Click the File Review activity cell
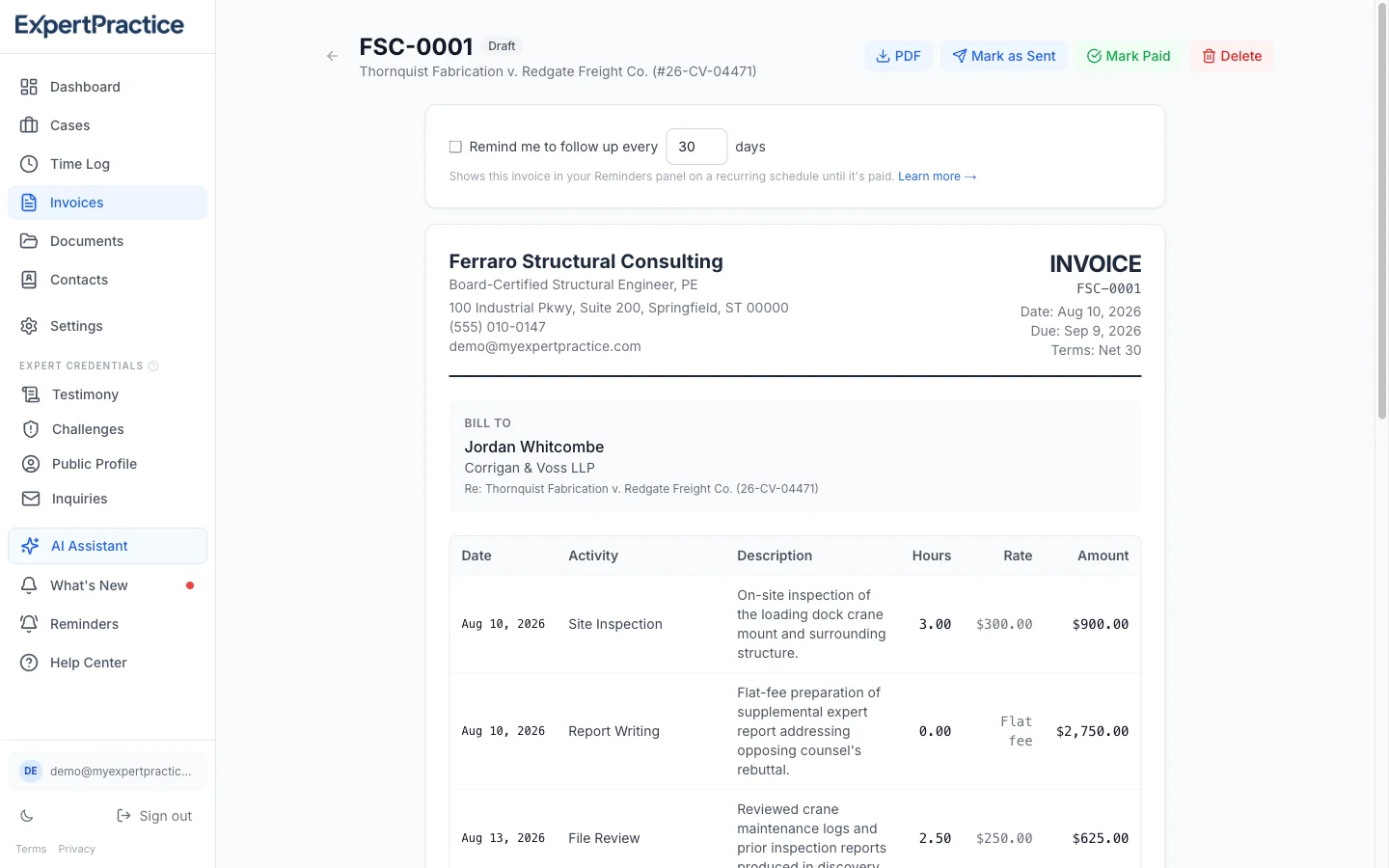Screen dimensions: 1389x868 click(604, 838)
